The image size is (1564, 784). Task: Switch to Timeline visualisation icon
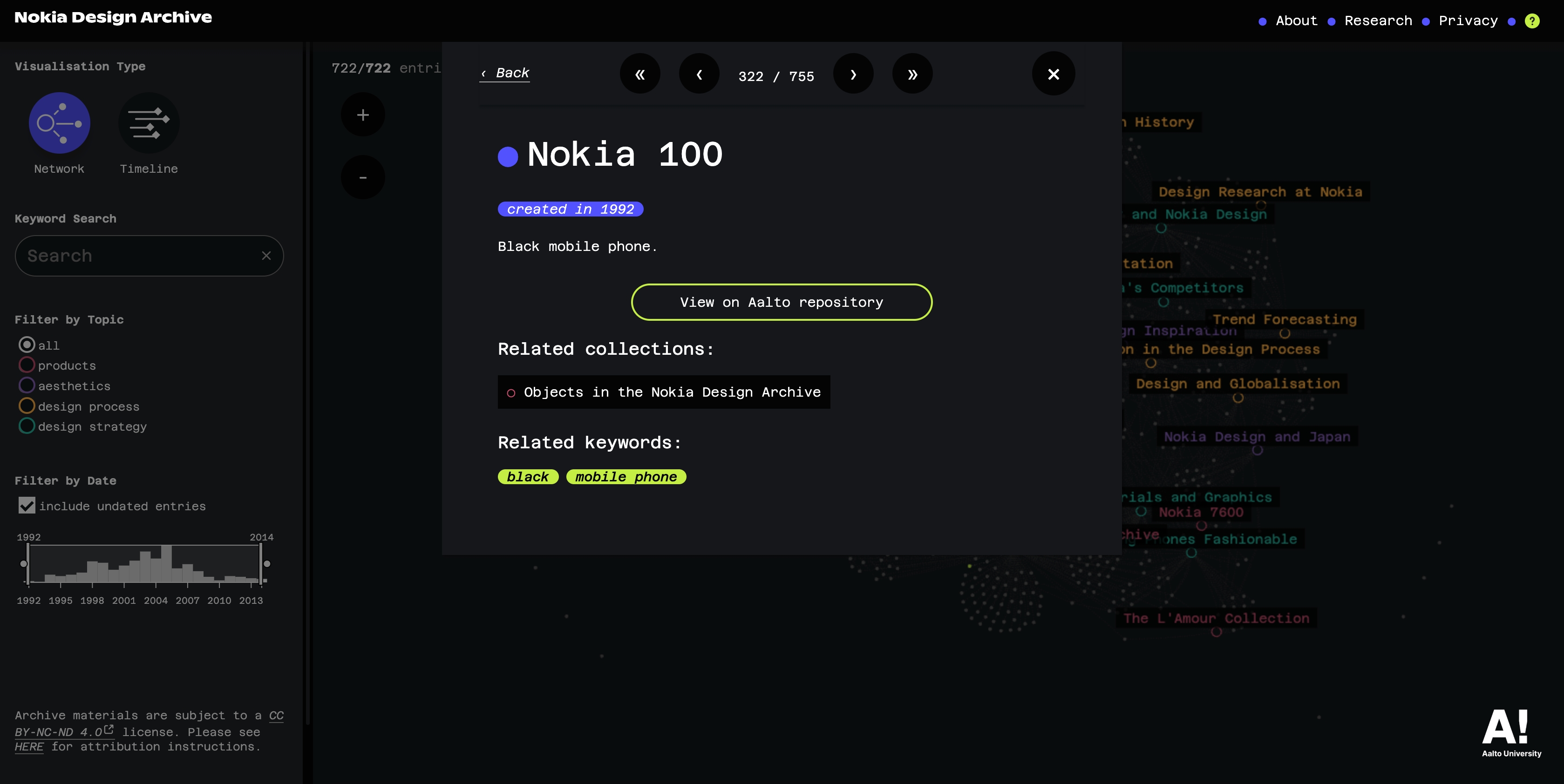[x=148, y=122]
